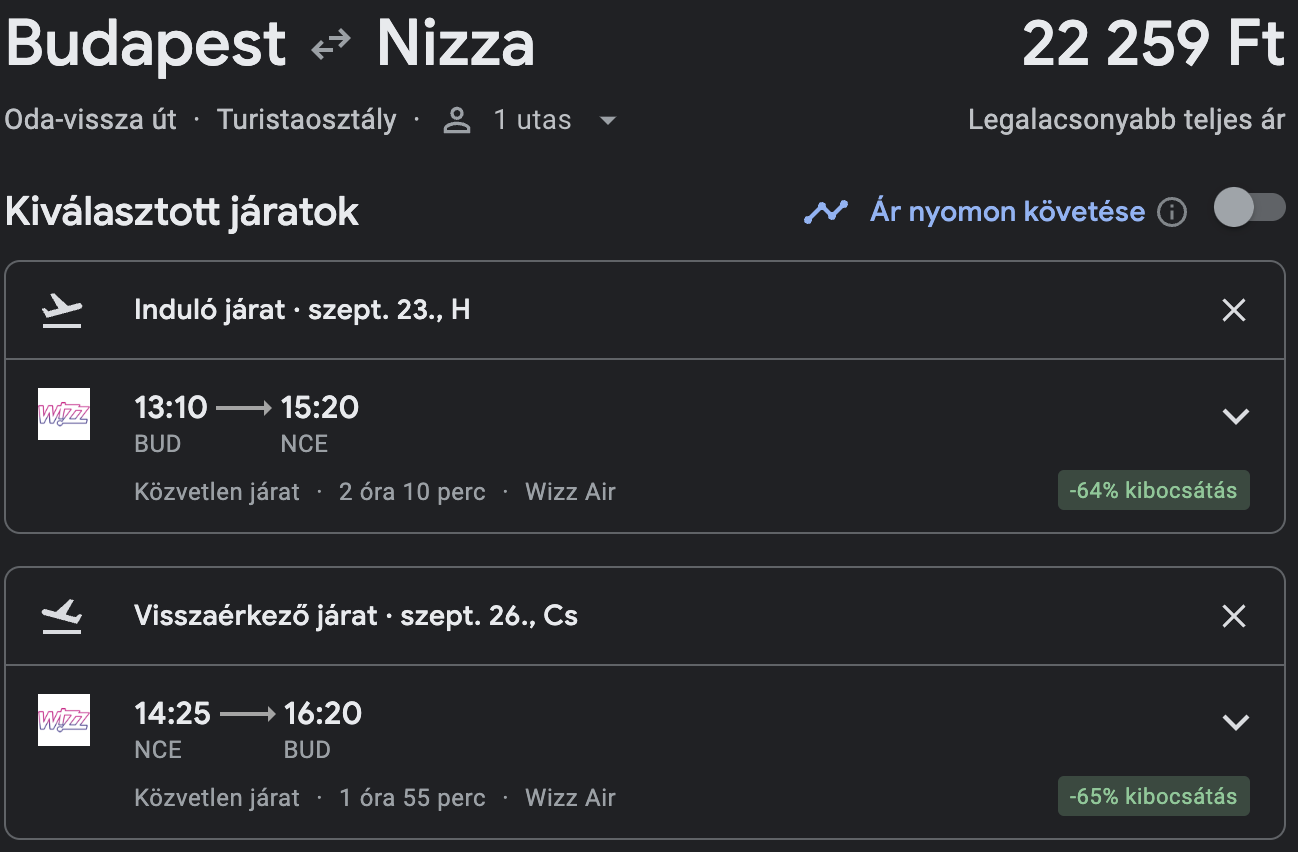Viewport: 1298px width, 852px height.
Task: Click the -64% kibocsátás badge
Action: (1153, 491)
